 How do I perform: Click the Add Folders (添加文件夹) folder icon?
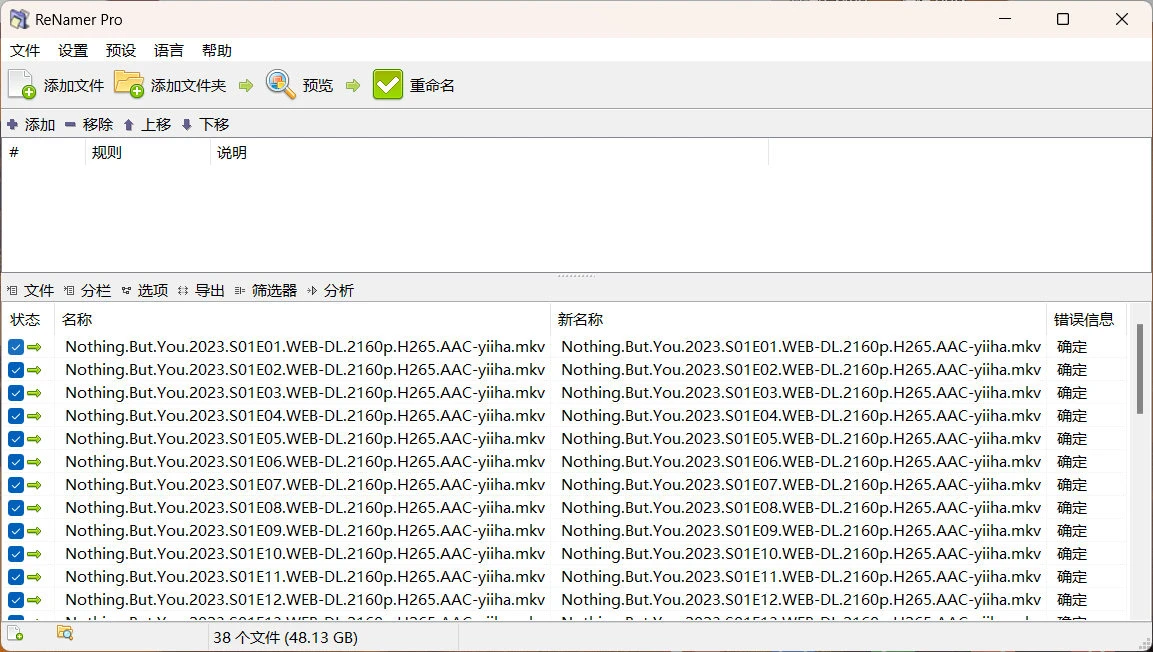coord(129,85)
